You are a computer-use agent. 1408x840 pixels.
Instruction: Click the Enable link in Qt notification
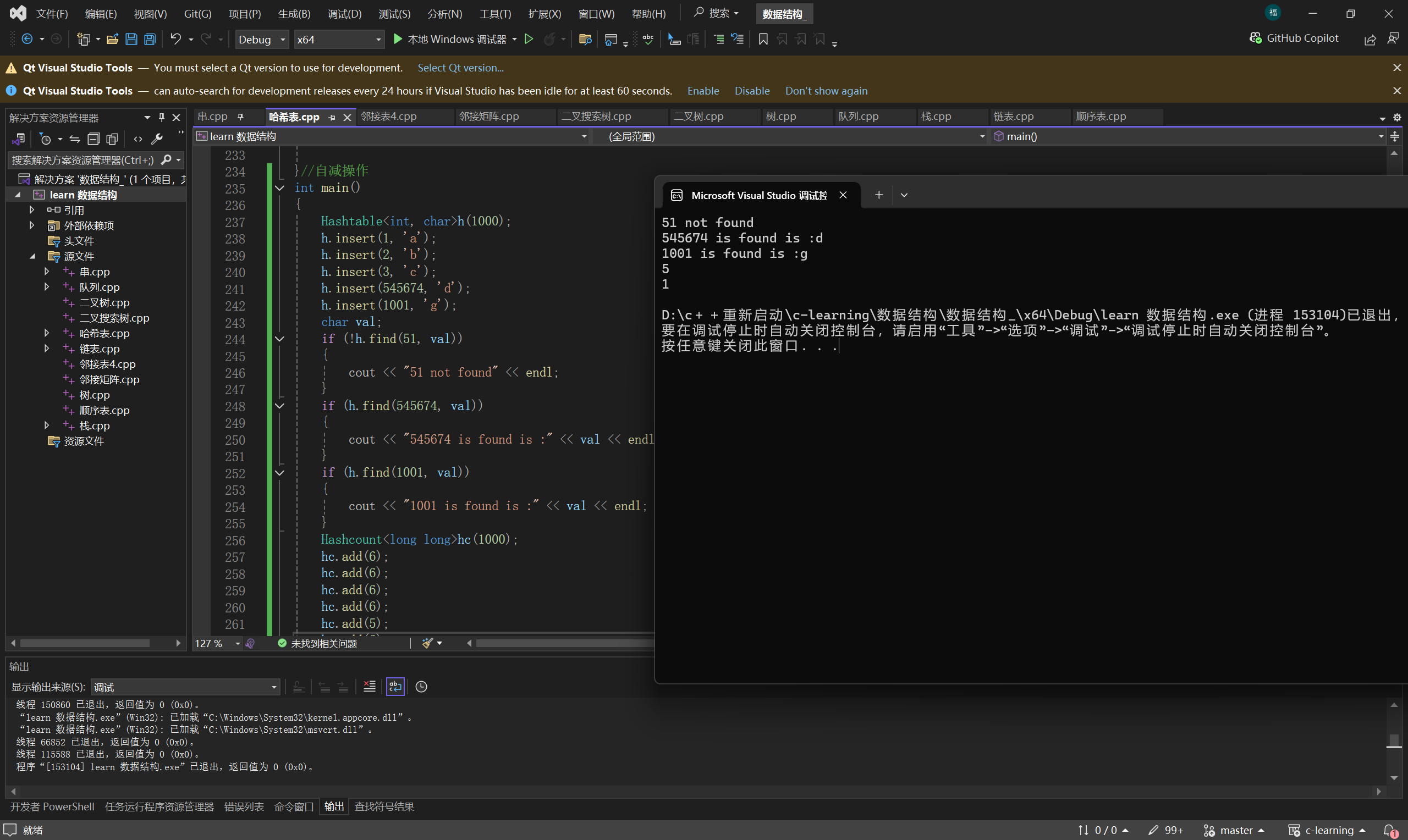coord(702,91)
